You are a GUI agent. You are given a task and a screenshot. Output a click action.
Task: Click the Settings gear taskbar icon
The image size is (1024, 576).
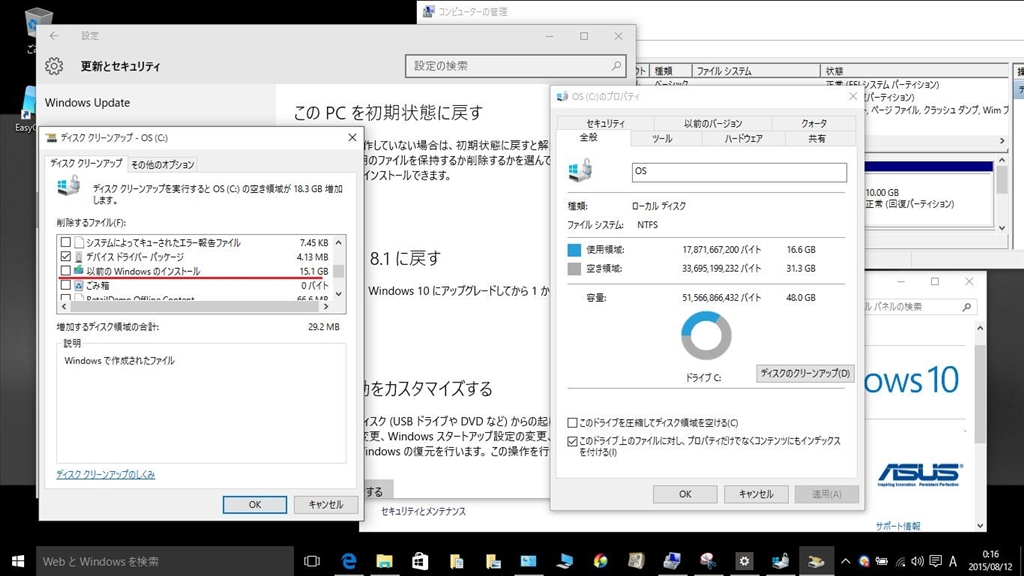[744, 561]
